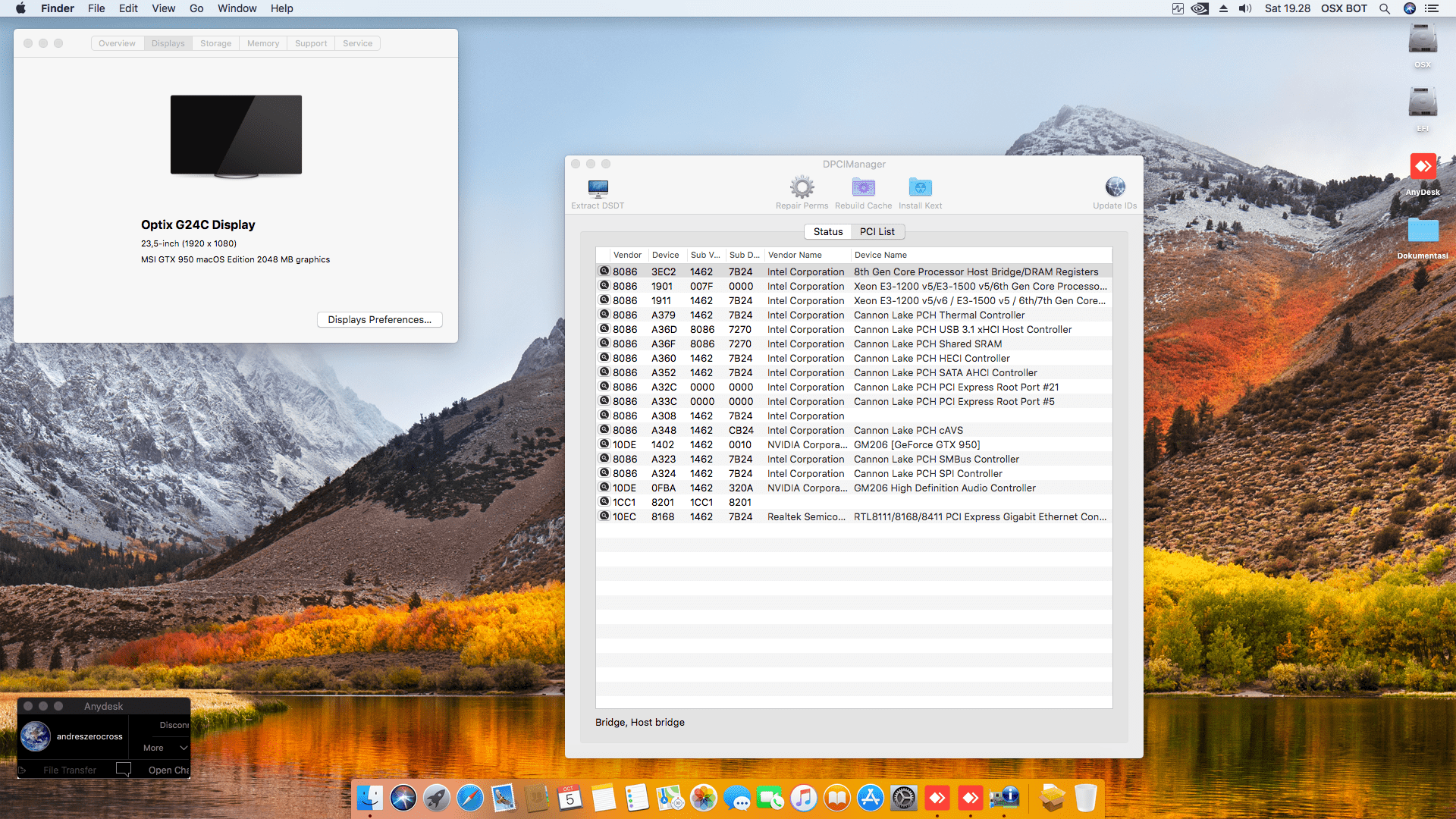Open AnyDesk desktop icon
Screen dimensions: 1456x819
tap(1423, 168)
